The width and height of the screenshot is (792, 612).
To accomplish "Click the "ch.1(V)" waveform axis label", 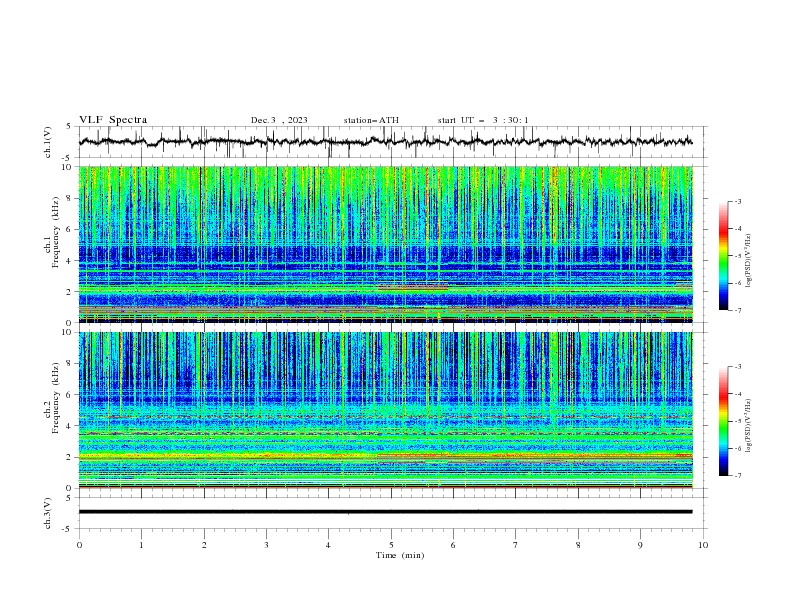I will 48,142.
